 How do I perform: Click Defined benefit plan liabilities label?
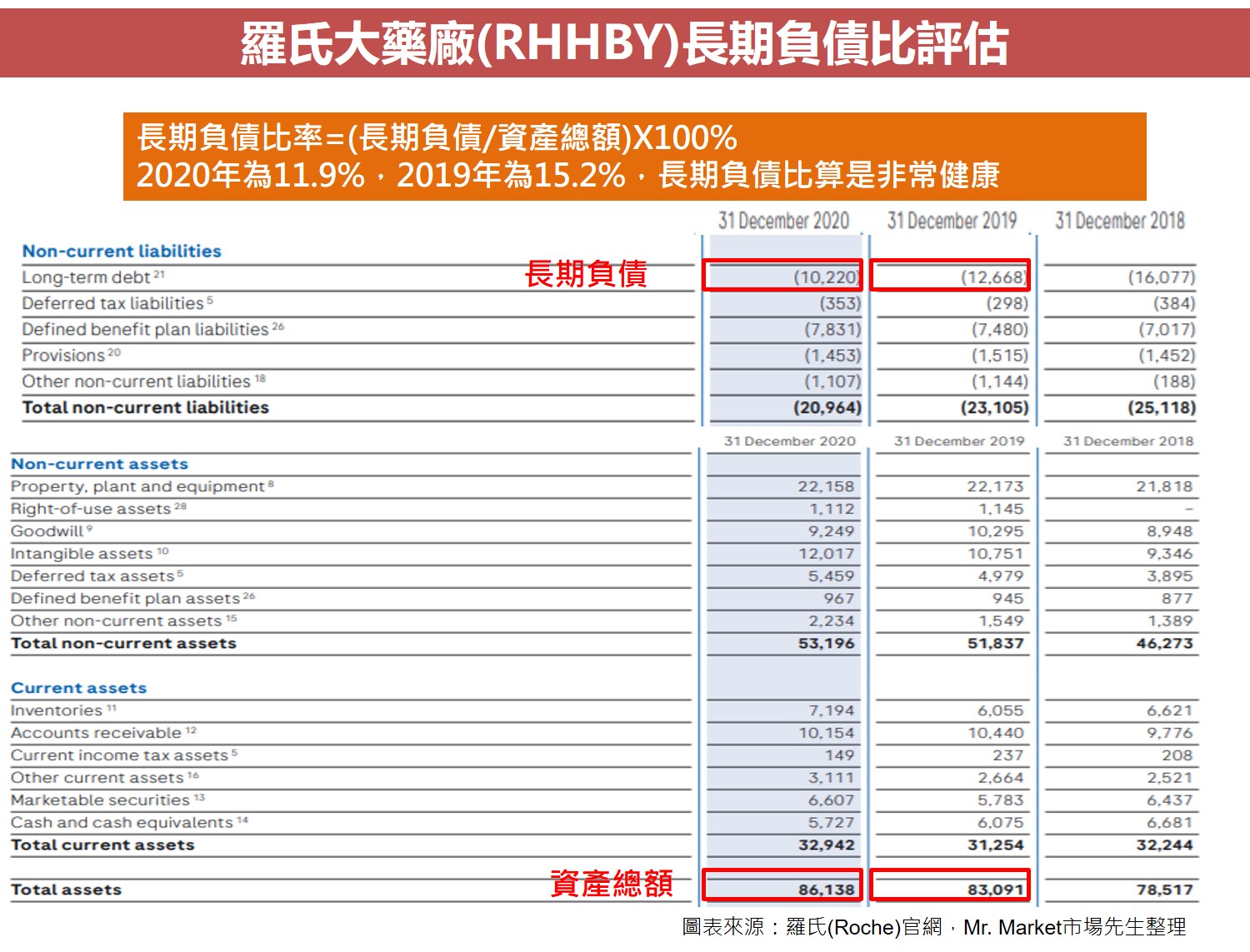[153, 329]
